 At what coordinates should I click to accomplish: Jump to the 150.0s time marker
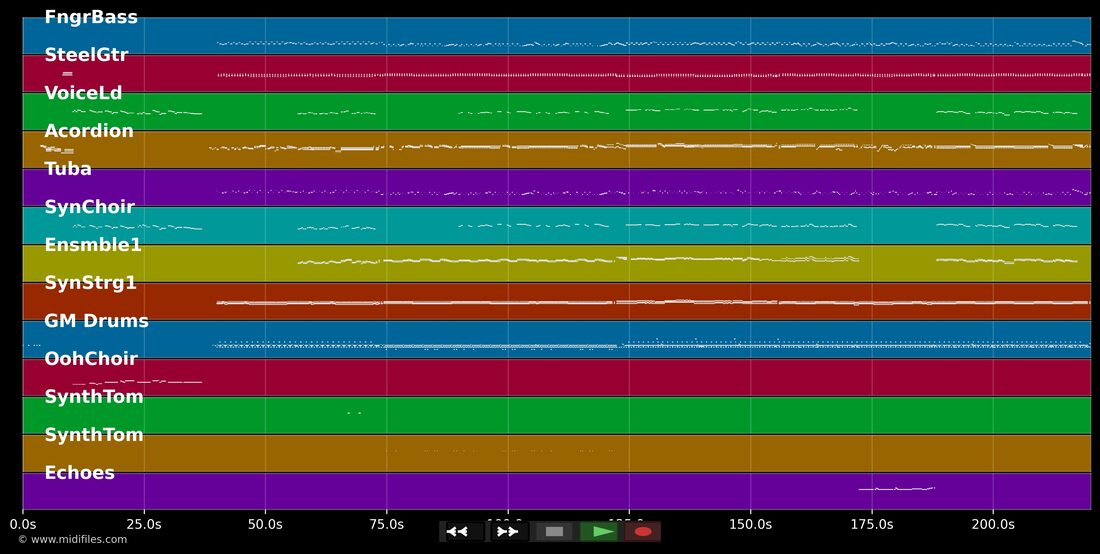click(x=751, y=524)
